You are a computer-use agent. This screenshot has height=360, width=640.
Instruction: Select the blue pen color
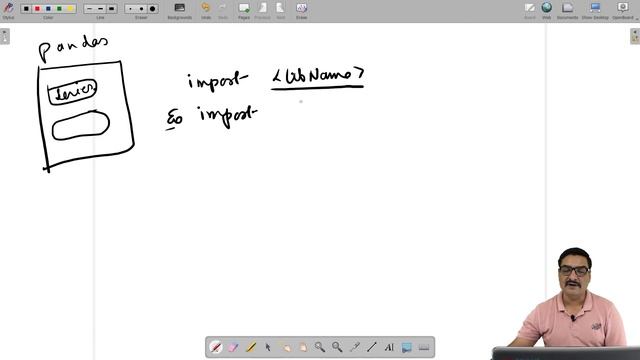point(48,9)
